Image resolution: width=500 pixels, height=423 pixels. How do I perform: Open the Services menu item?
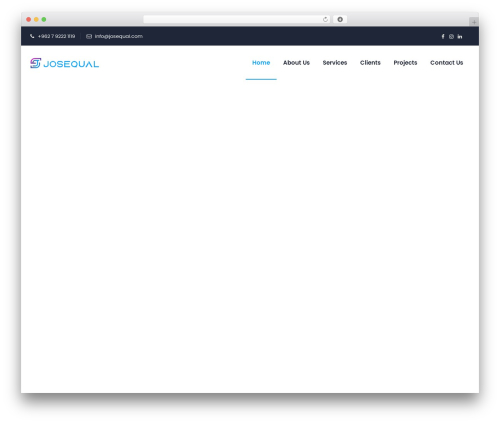click(x=335, y=63)
